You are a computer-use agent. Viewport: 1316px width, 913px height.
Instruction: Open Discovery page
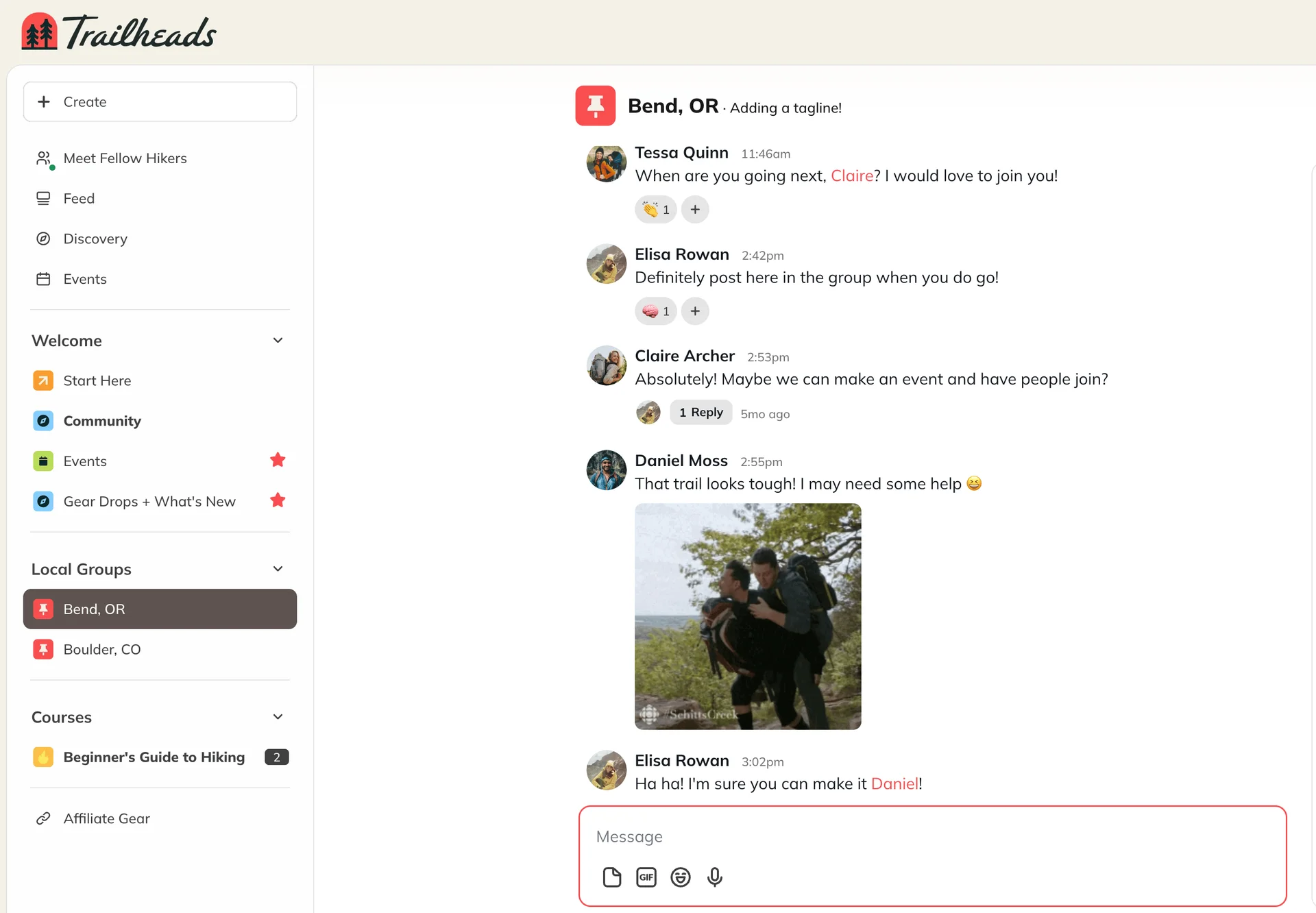point(160,239)
